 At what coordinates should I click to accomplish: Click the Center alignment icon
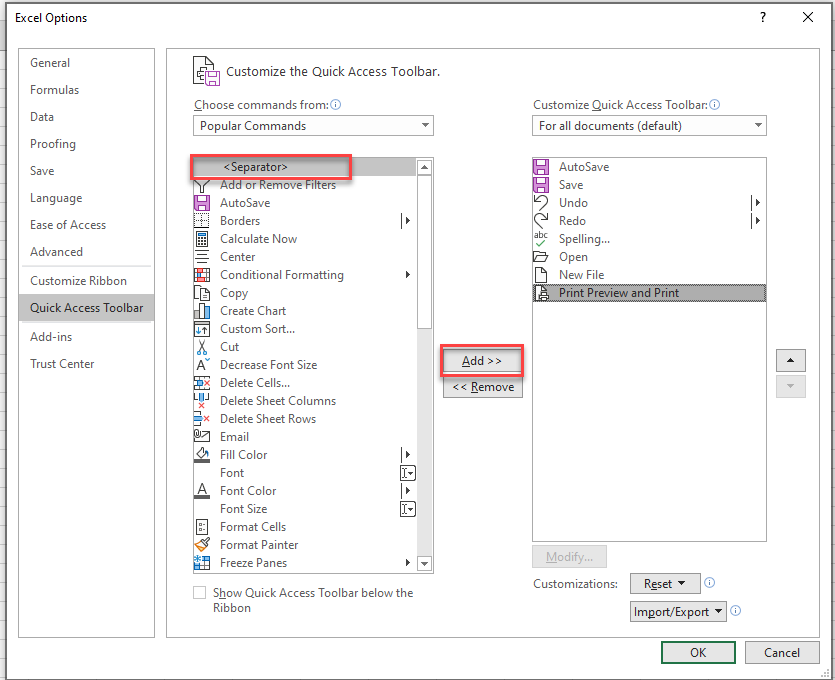[202, 257]
